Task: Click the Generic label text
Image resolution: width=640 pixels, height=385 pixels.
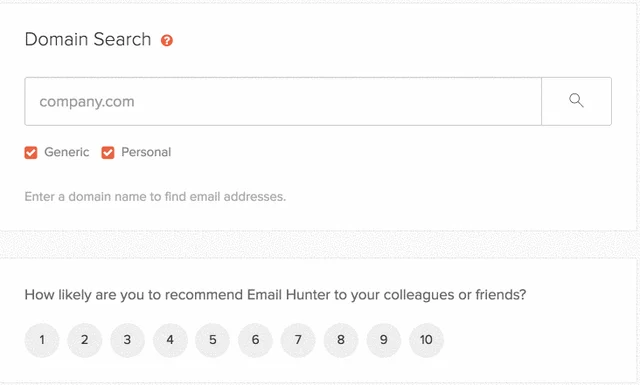Action: click(67, 152)
